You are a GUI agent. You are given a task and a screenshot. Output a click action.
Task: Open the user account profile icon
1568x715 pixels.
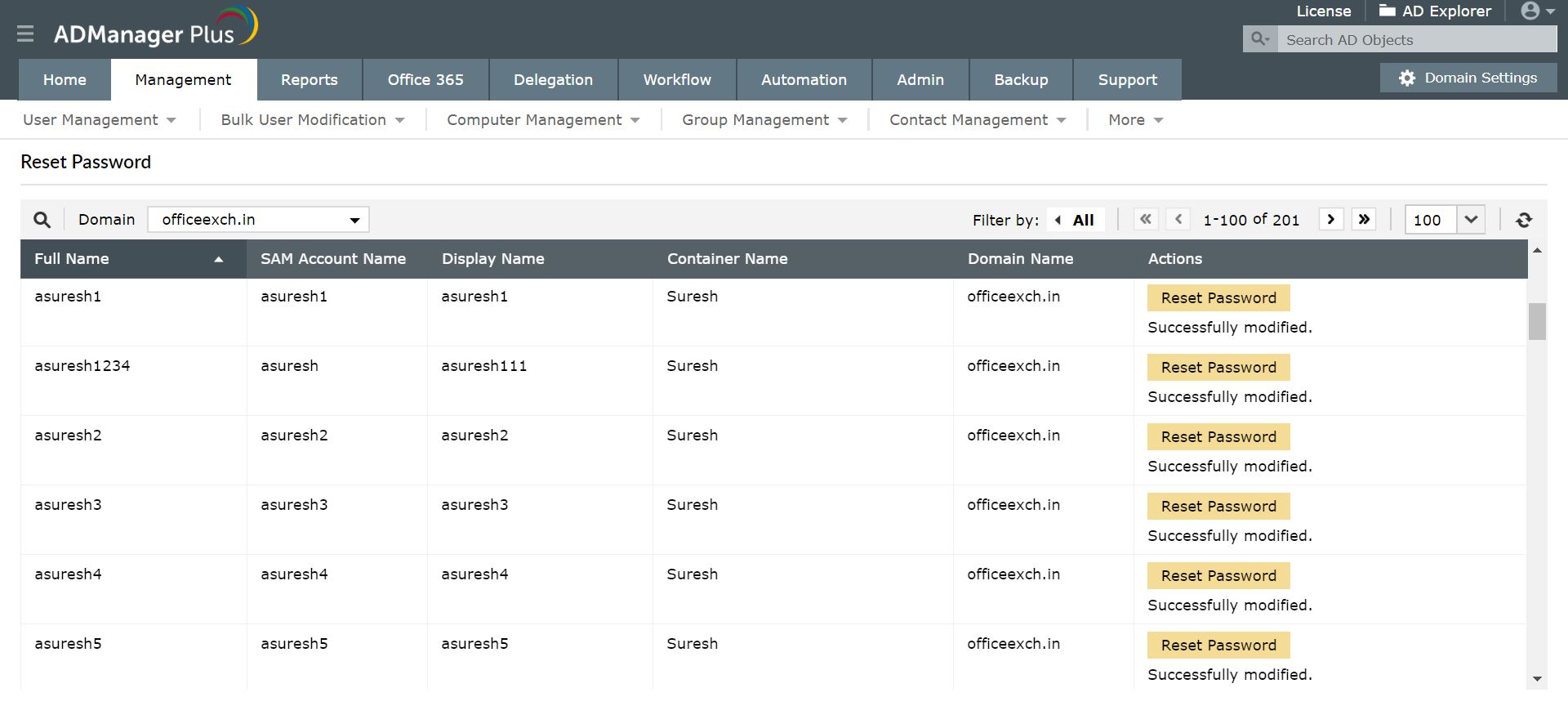point(1537,11)
